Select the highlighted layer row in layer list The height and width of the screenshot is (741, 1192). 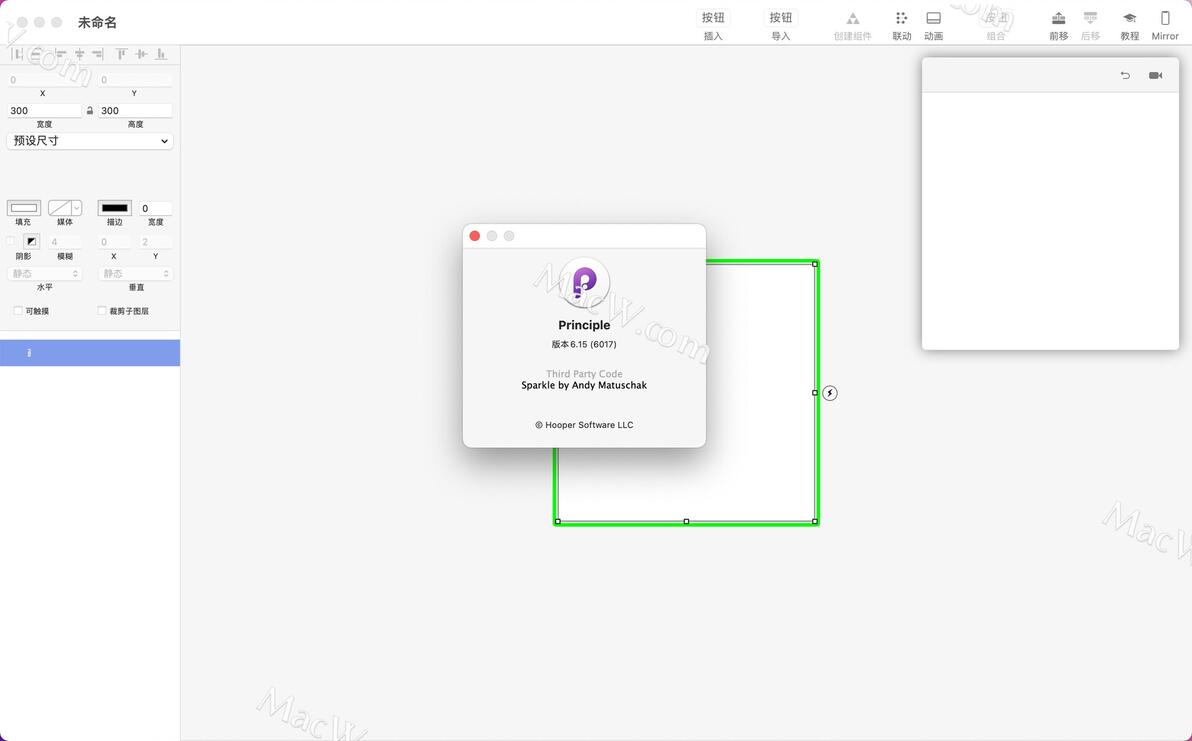90,353
